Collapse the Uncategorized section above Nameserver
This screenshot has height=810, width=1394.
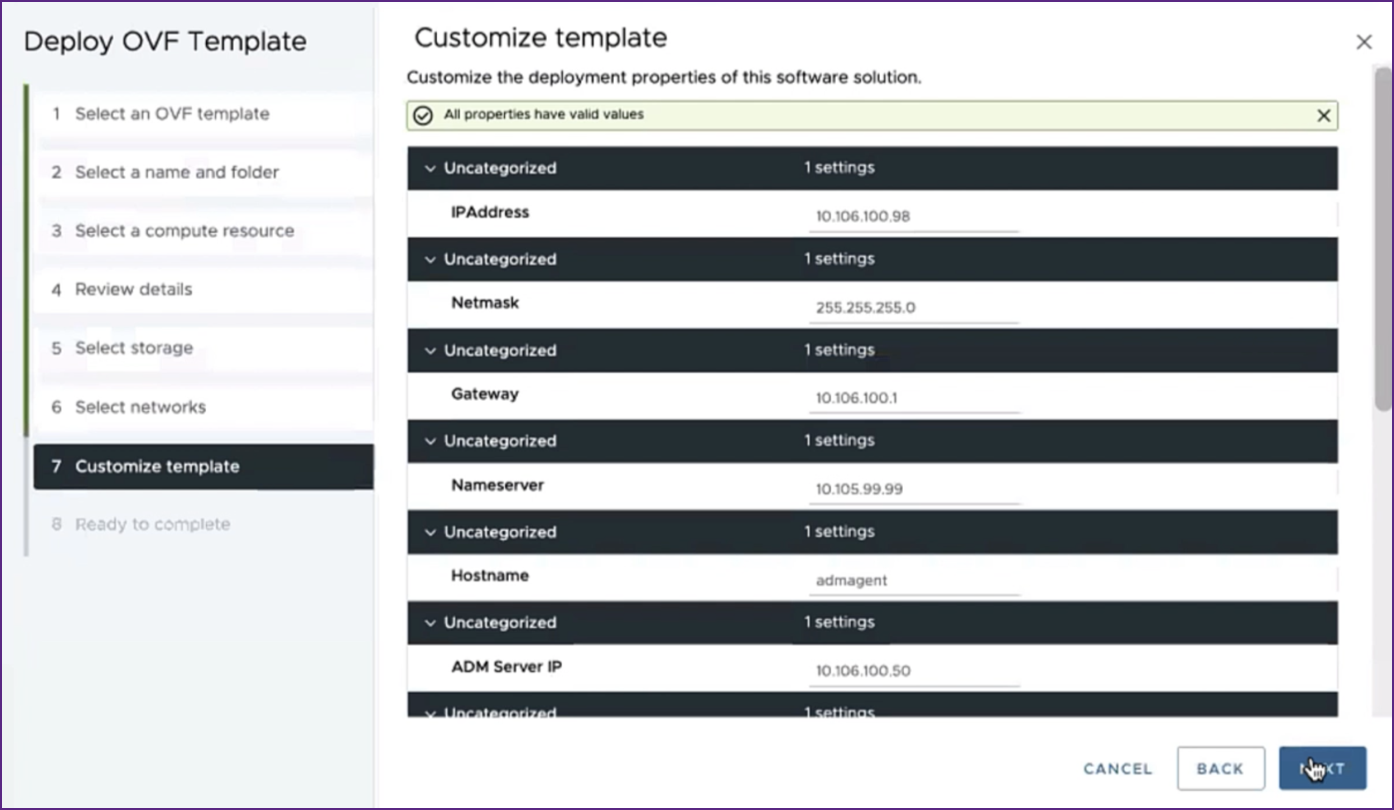(x=431, y=441)
